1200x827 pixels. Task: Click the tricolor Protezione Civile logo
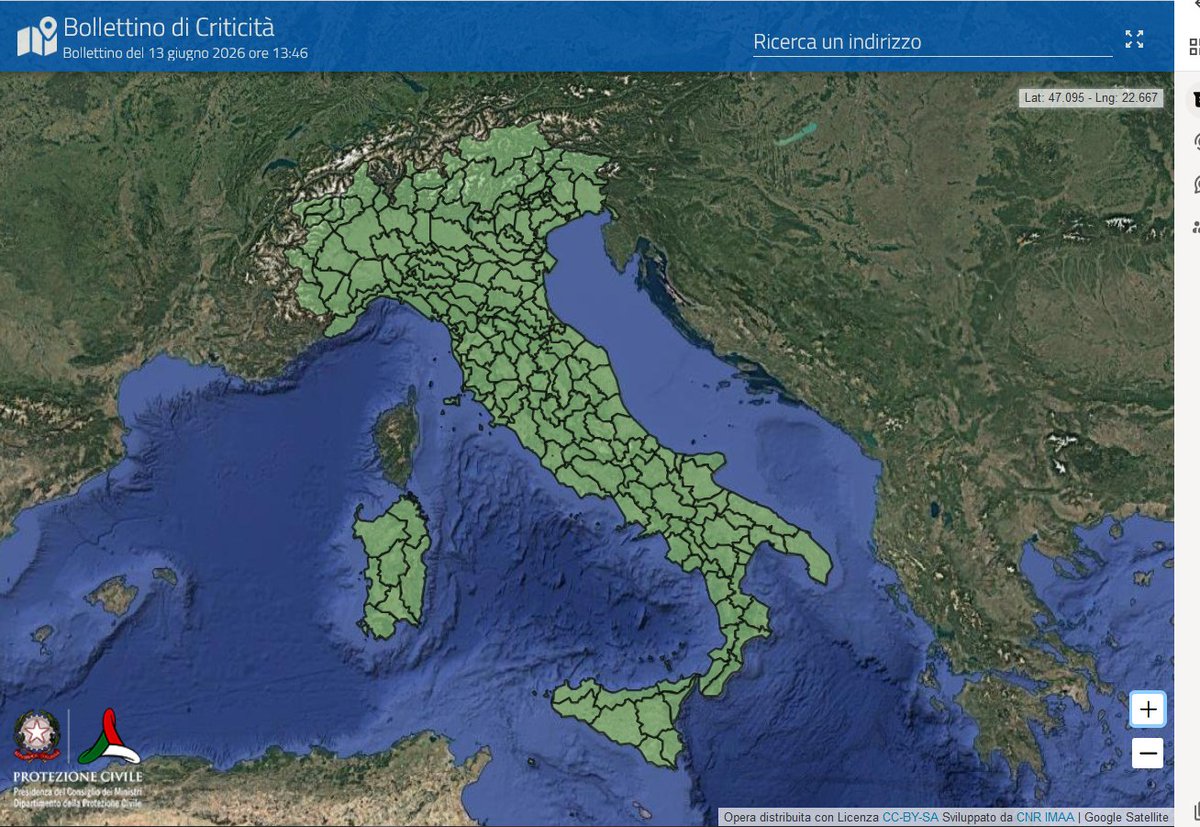click(x=108, y=737)
